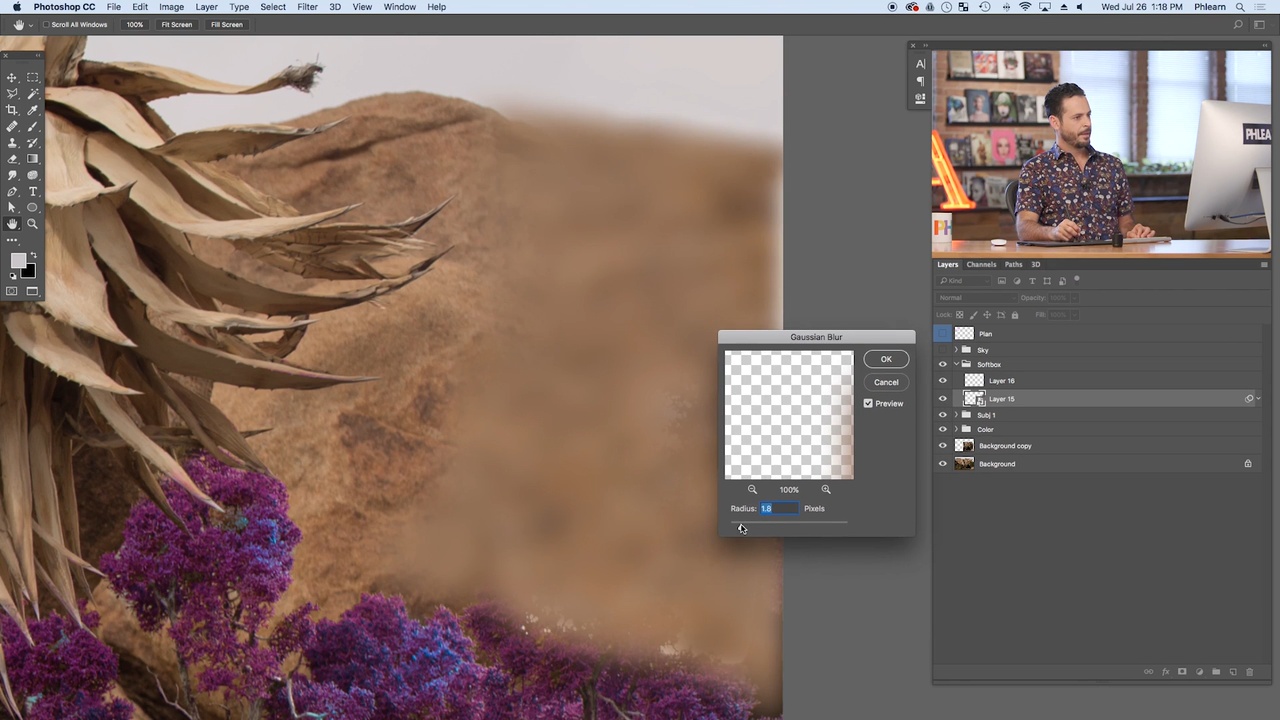Screen dimensions: 1280x720
Task: Expand Layer 15 smart filters arrow
Action: (x=1258, y=399)
